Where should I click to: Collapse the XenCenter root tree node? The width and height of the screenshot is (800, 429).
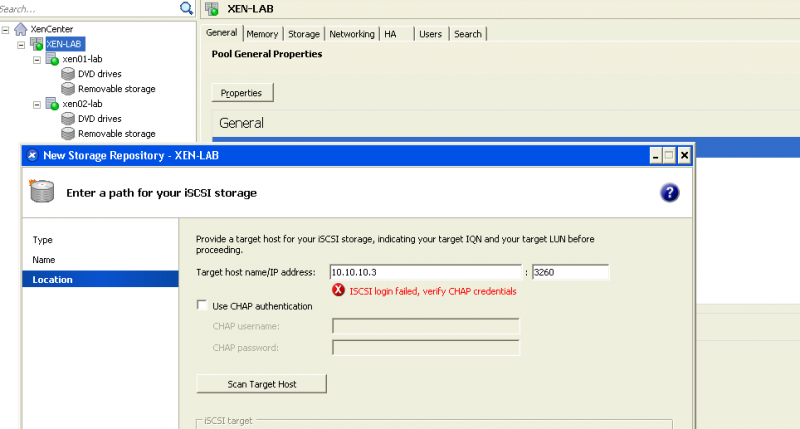(6, 30)
